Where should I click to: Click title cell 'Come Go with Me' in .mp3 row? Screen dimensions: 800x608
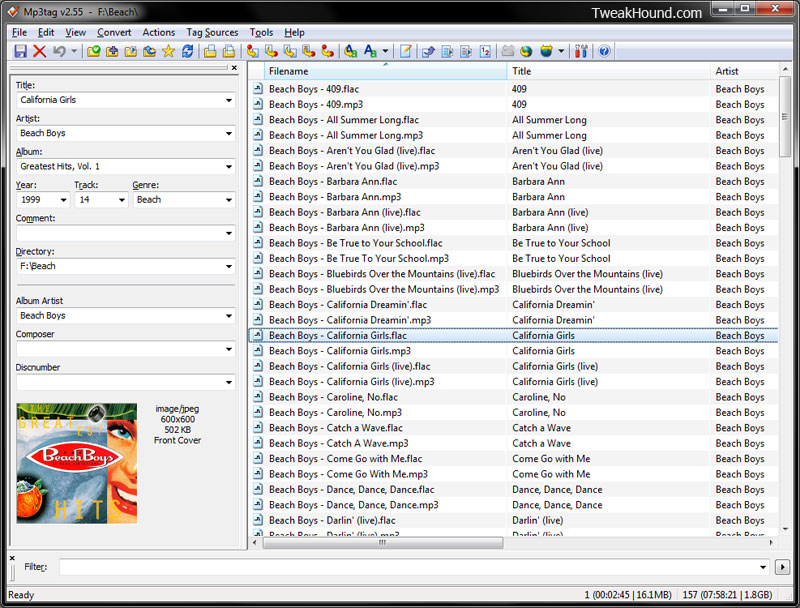click(551, 474)
